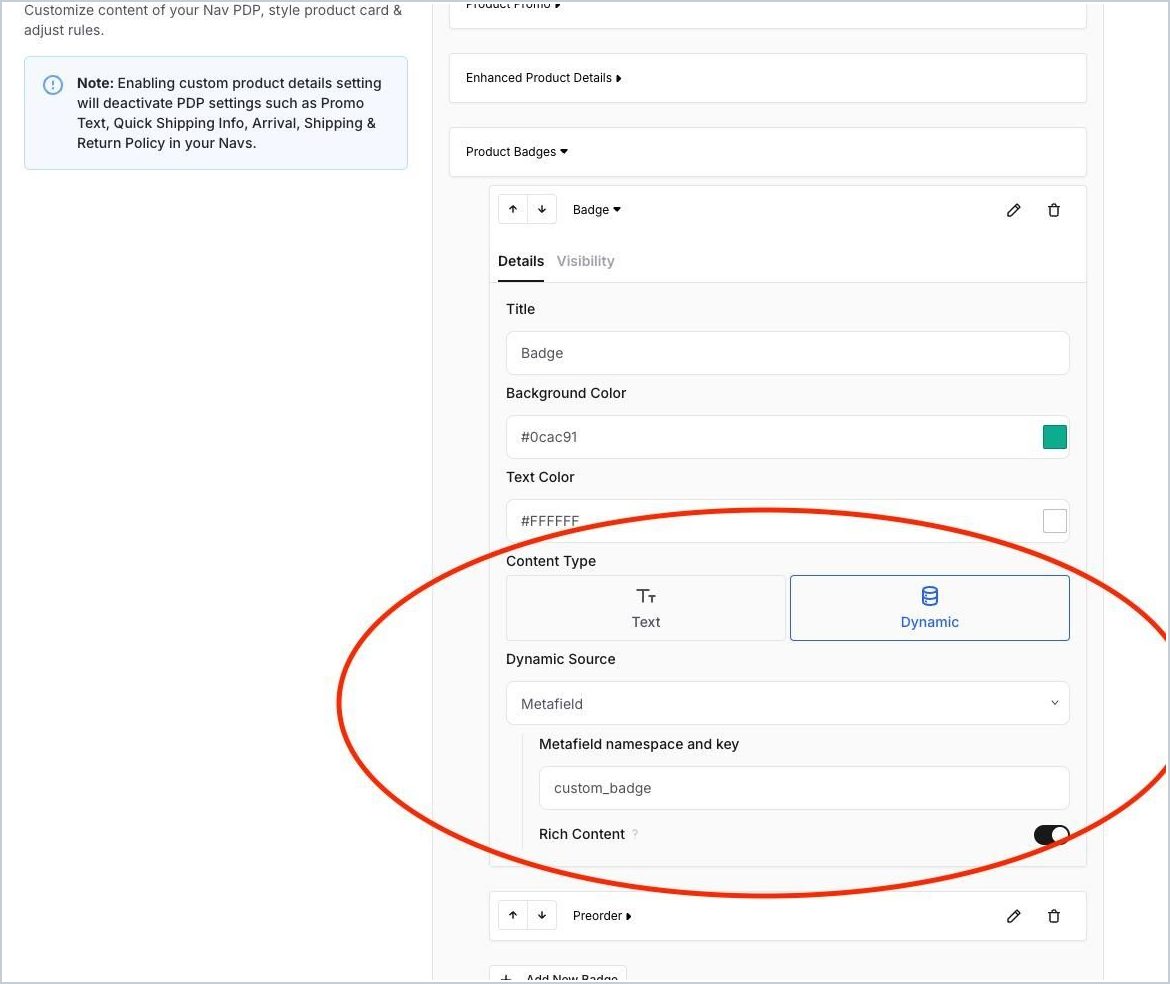Screen dimensions: 1170x984
Task: Edit the Preorder badge with pencil icon
Action: click(x=1013, y=916)
